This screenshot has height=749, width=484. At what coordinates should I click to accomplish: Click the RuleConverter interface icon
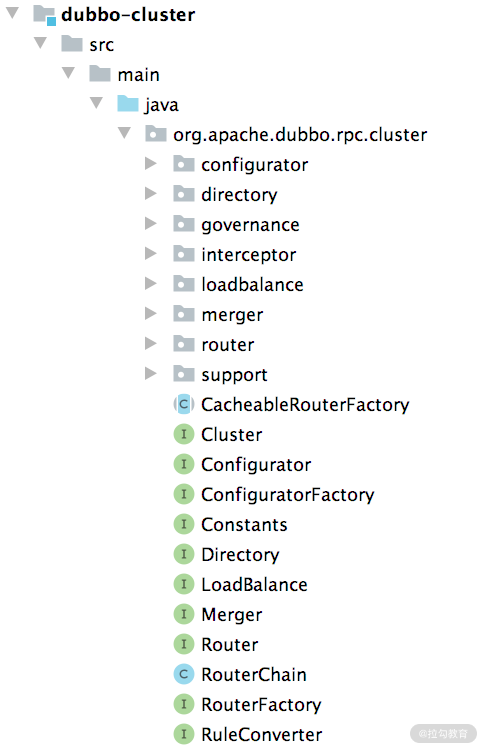(x=183, y=734)
